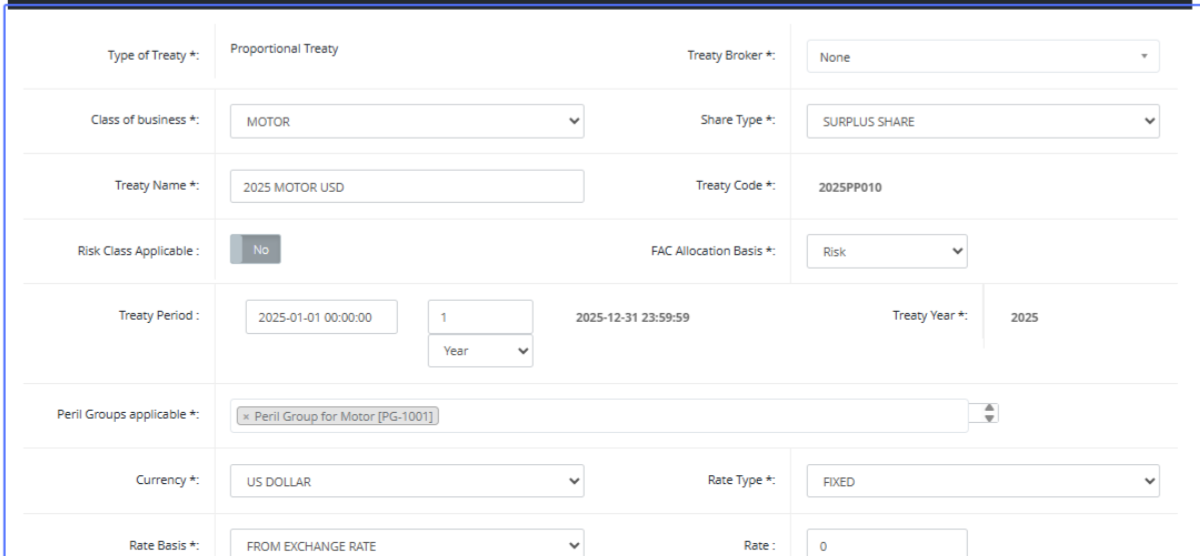Toggle the Risk Class Applicable switch
Viewport: 1200px width, 556px height.
coord(255,250)
